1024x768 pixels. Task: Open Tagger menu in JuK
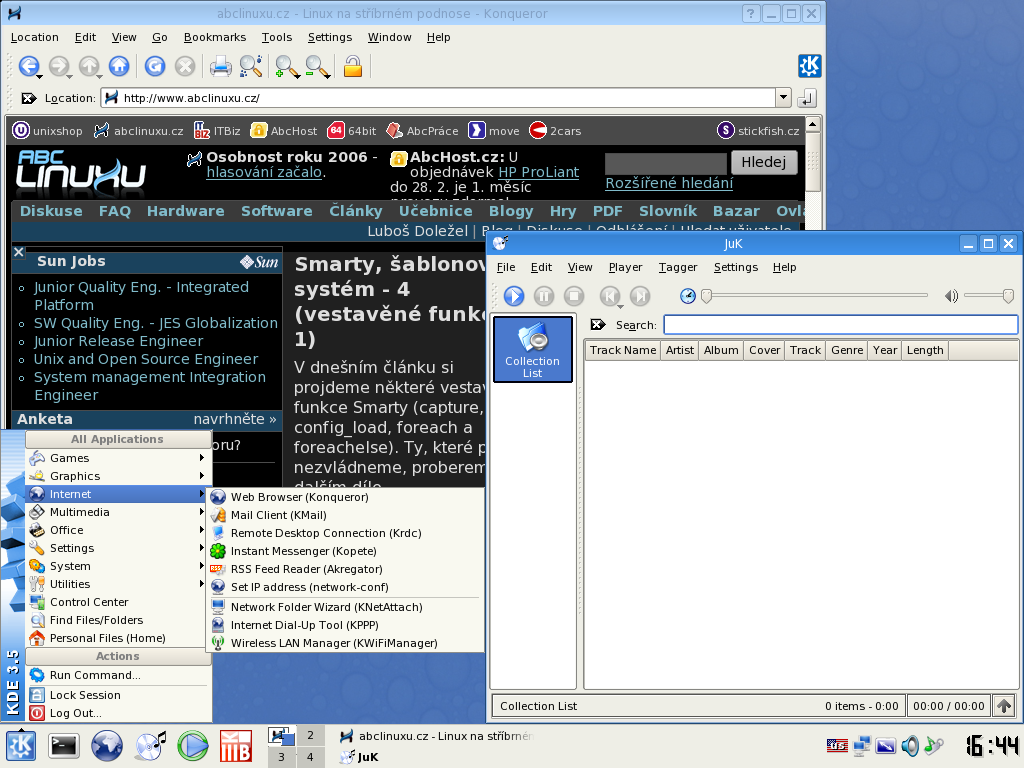click(x=678, y=267)
